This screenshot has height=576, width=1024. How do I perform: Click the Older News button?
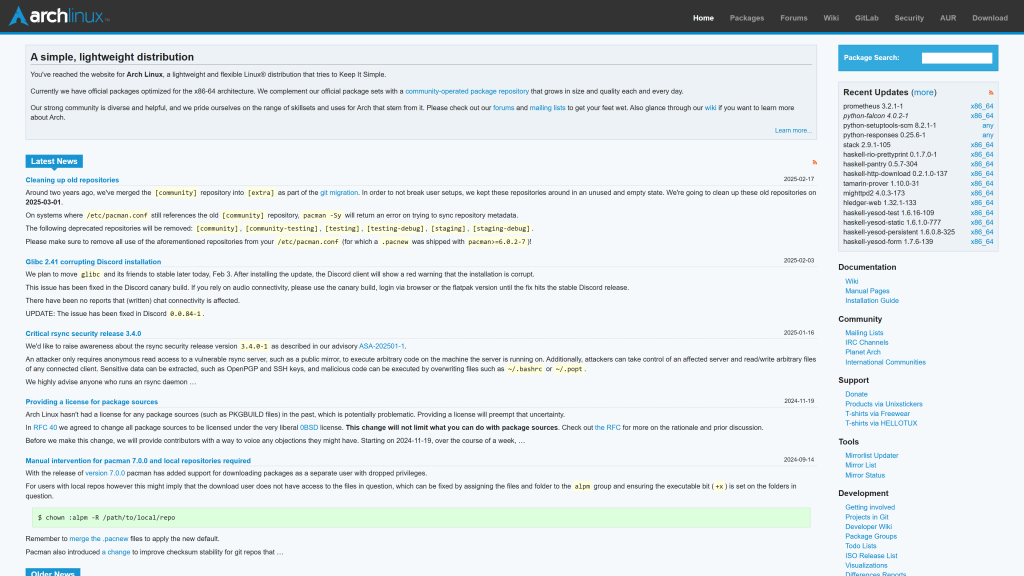point(53,573)
